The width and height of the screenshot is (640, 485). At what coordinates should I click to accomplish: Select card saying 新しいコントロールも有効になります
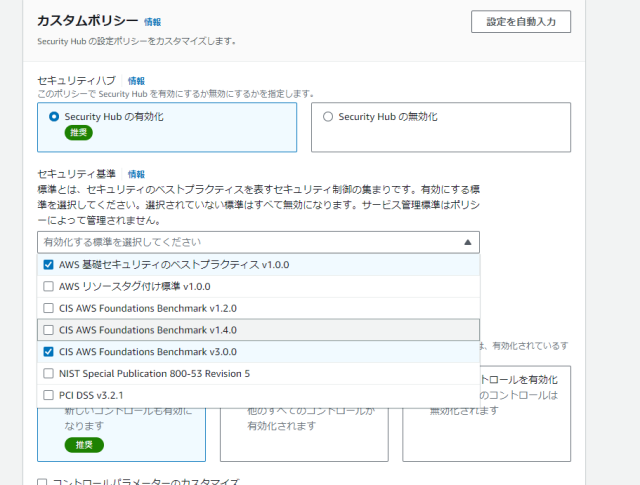121,434
